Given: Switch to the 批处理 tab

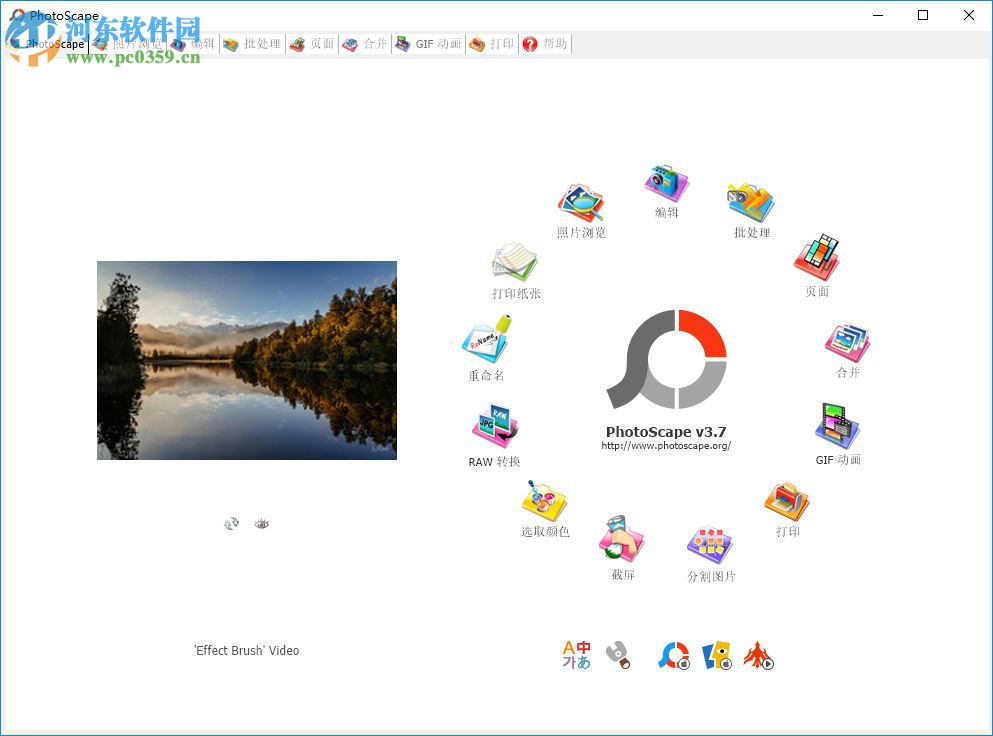Looking at the screenshot, I should (252, 44).
